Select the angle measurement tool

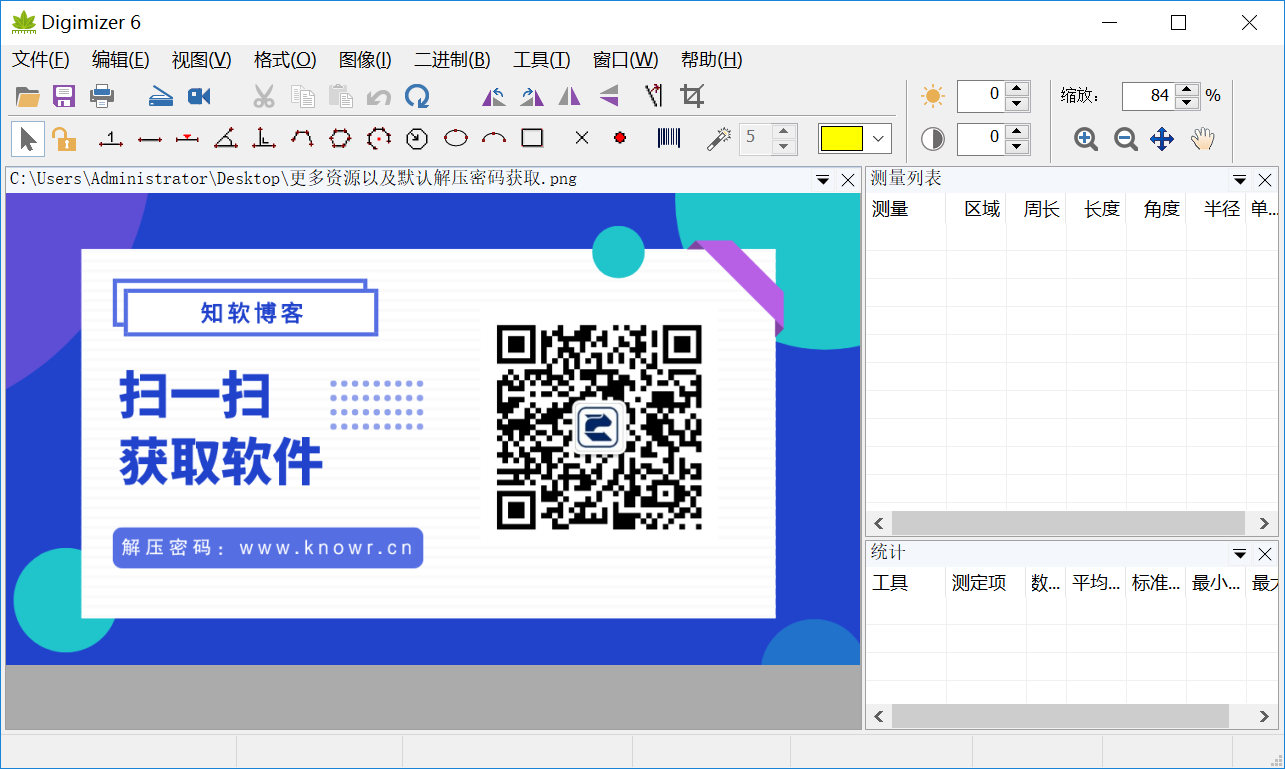tap(226, 138)
